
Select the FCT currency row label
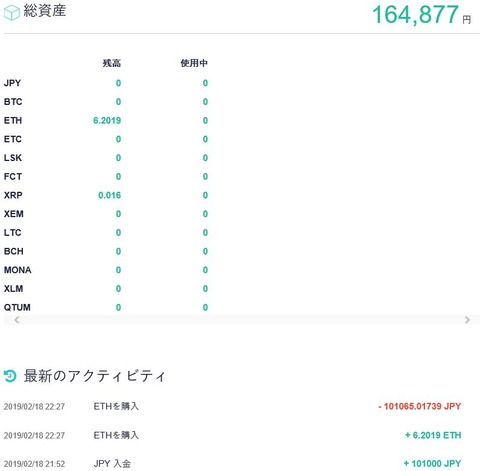[x=13, y=176]
